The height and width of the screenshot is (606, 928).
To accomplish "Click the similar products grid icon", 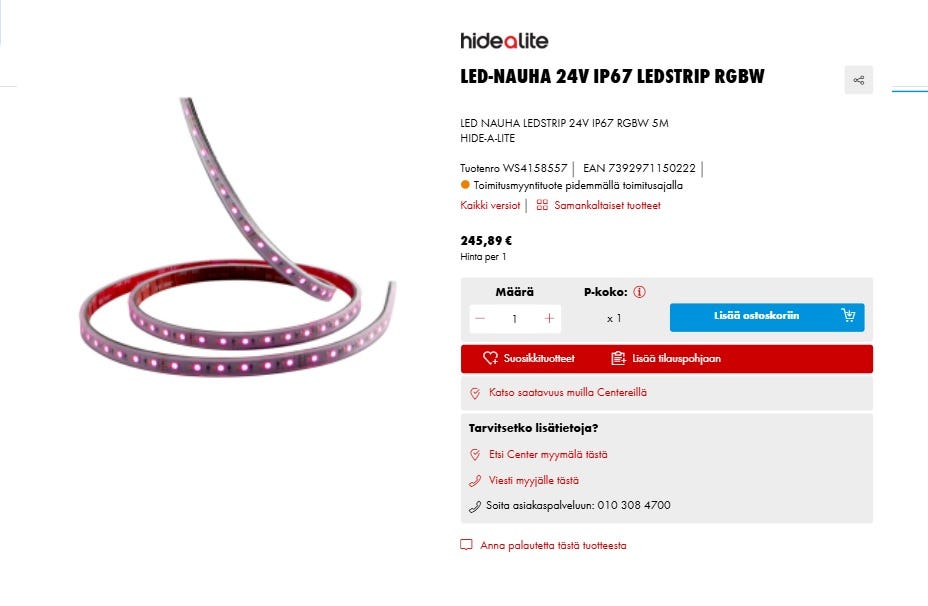I will click(542, 205).
